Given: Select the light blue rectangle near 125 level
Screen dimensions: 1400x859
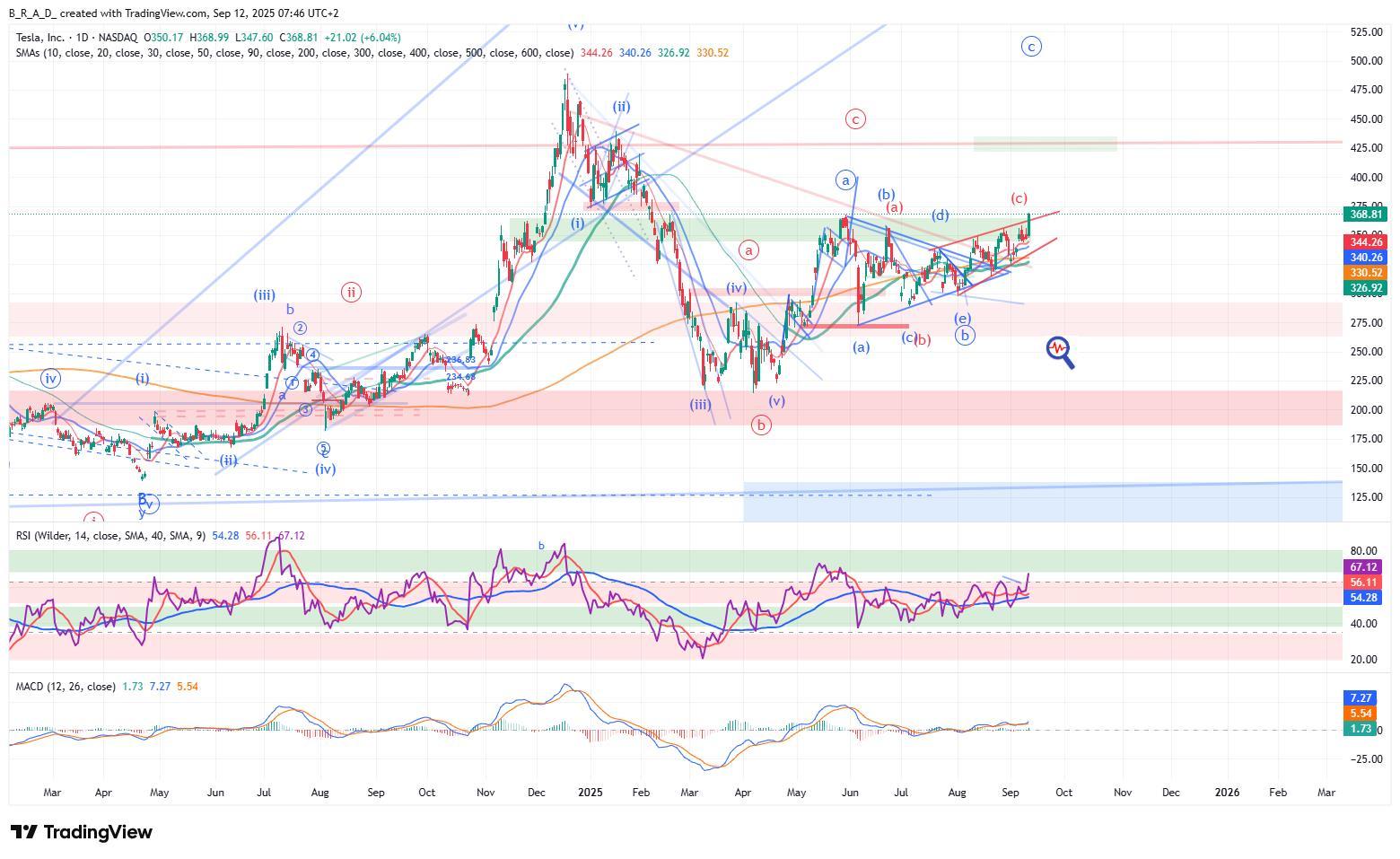Looking at the screenshot, I should (x=1043, y=502).
